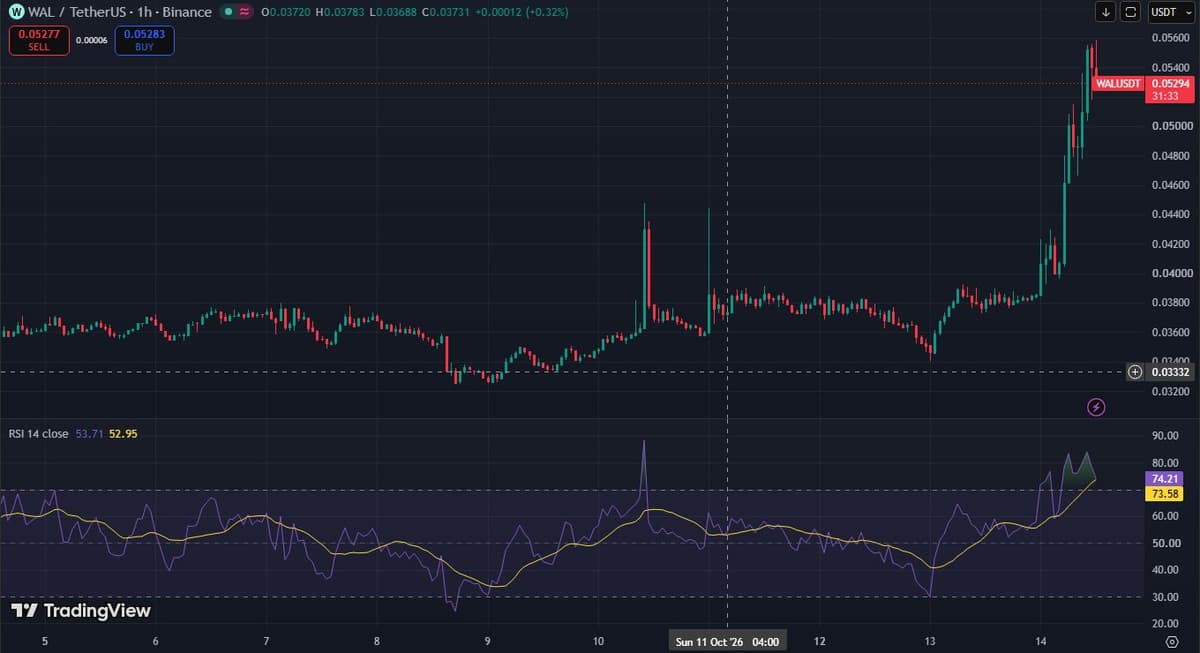Click the WALUSDT red price label
This screenshot has height=653, width=1200.
coord(1118,83)
